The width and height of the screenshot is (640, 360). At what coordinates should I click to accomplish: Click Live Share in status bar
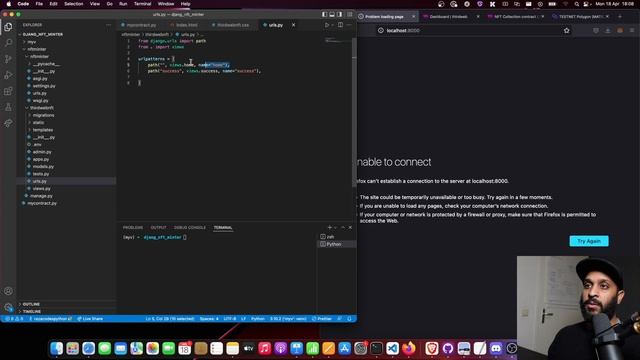[90, 319]
